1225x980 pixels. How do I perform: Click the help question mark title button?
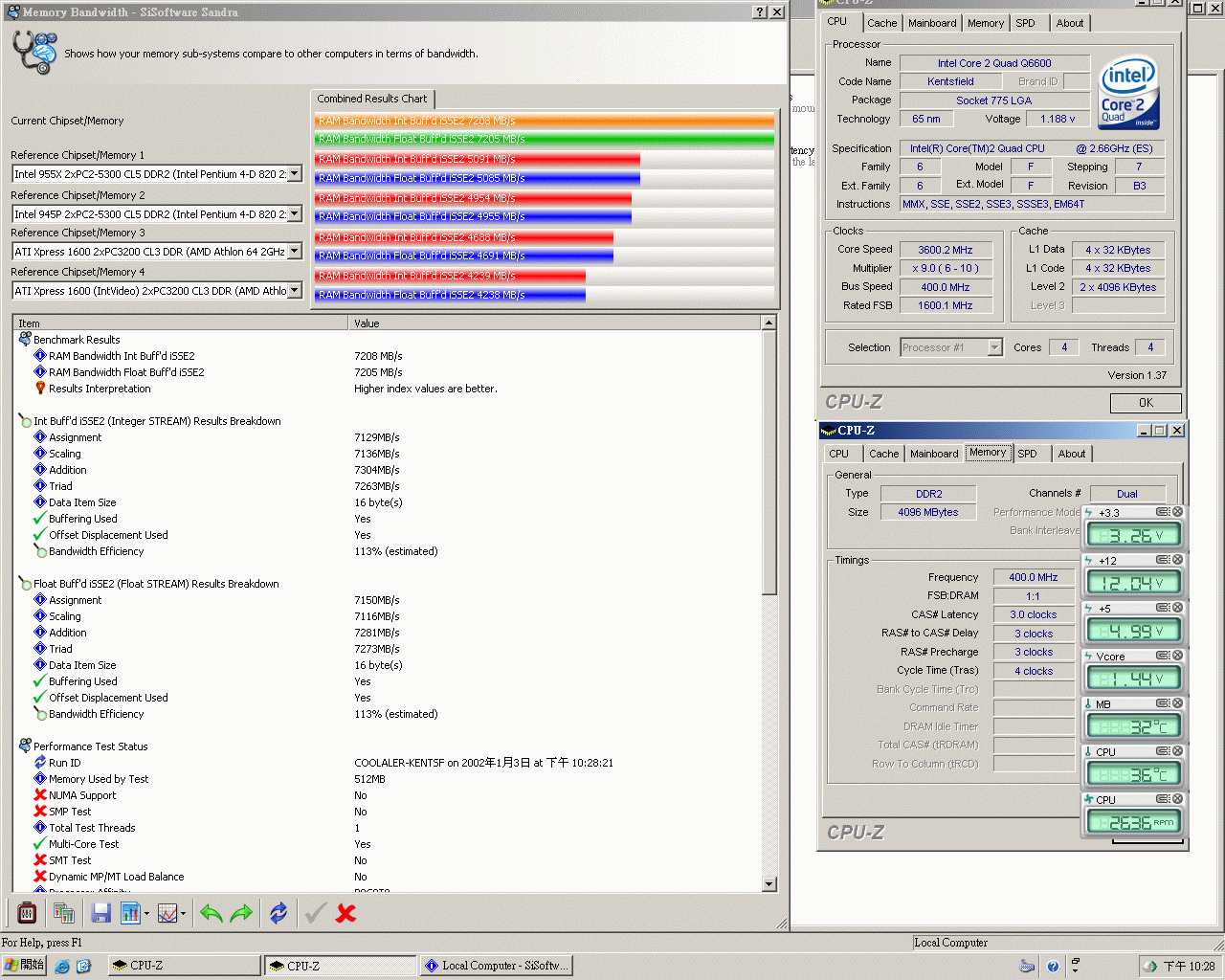[760, 12]
